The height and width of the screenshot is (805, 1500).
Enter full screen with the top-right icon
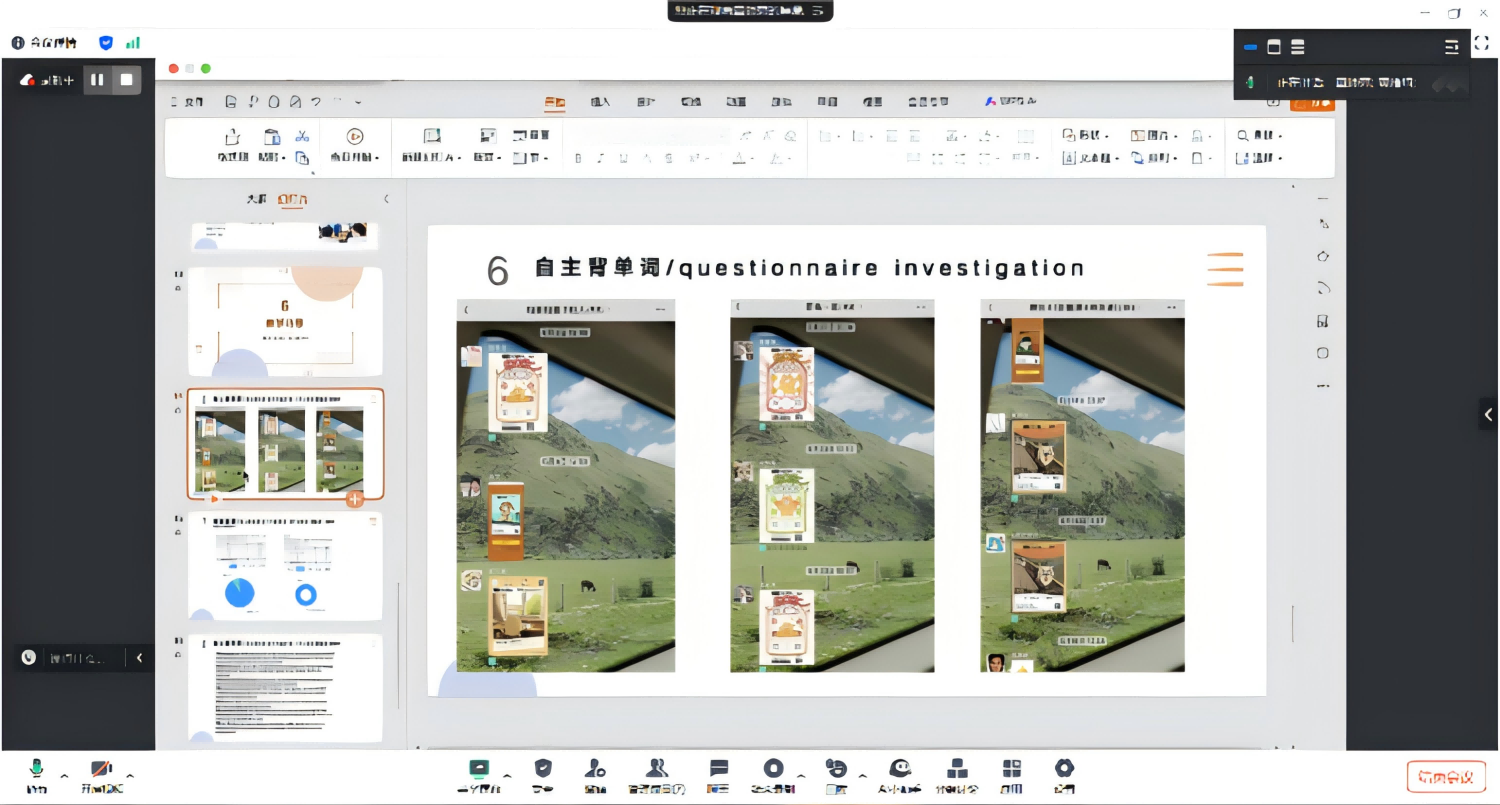(x=1482, y=44)
